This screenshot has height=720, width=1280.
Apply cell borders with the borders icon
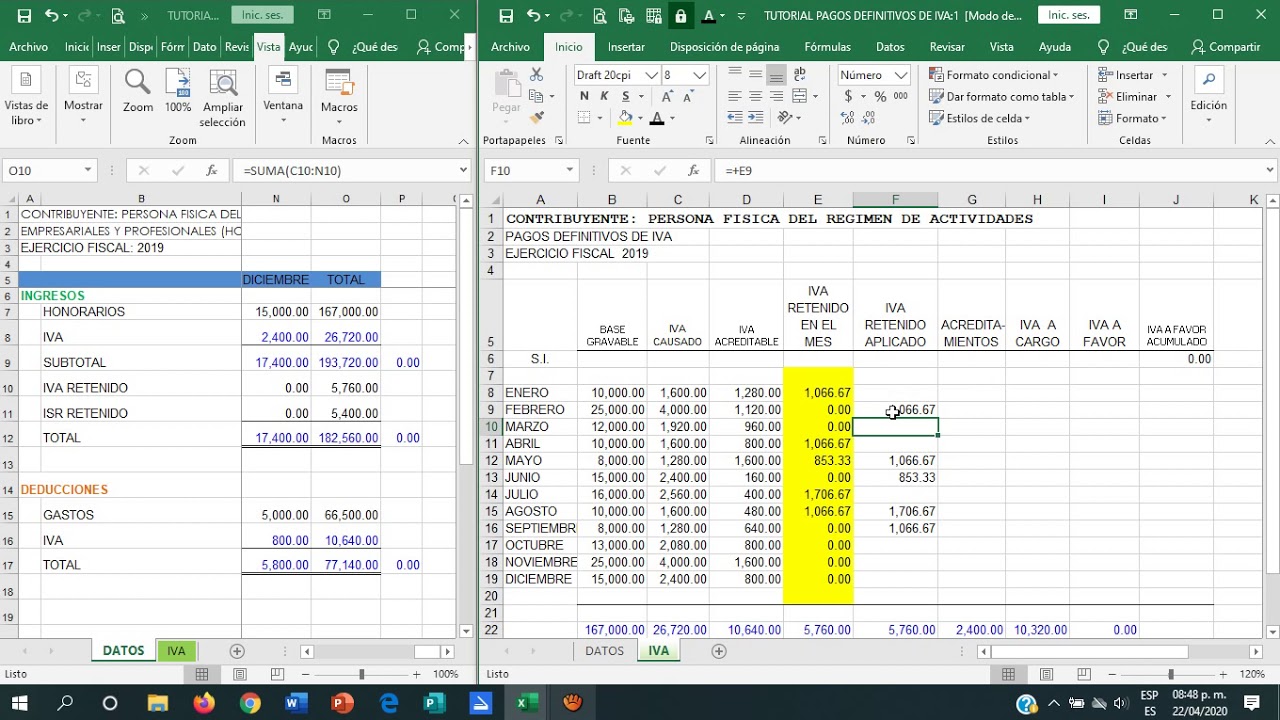pyautogui.click(x=584, y=118)
